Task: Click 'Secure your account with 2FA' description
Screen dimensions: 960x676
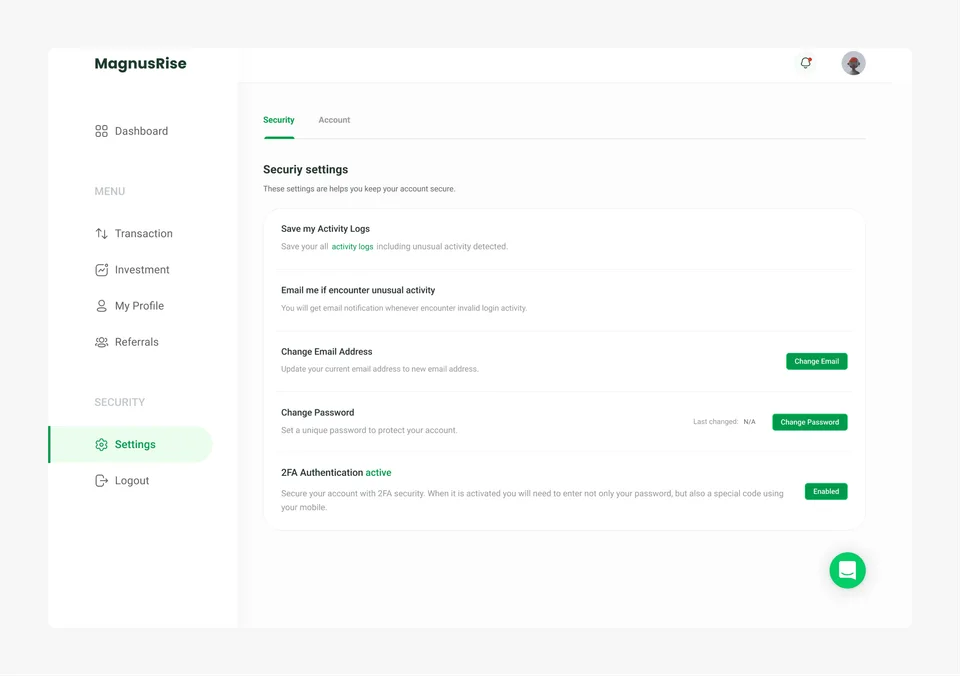Action: [532, 500]
